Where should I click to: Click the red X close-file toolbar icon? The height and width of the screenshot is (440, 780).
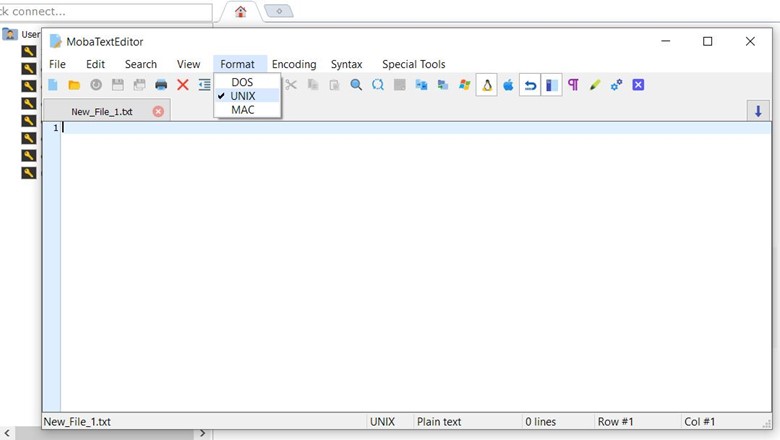(x=183, y=85)
